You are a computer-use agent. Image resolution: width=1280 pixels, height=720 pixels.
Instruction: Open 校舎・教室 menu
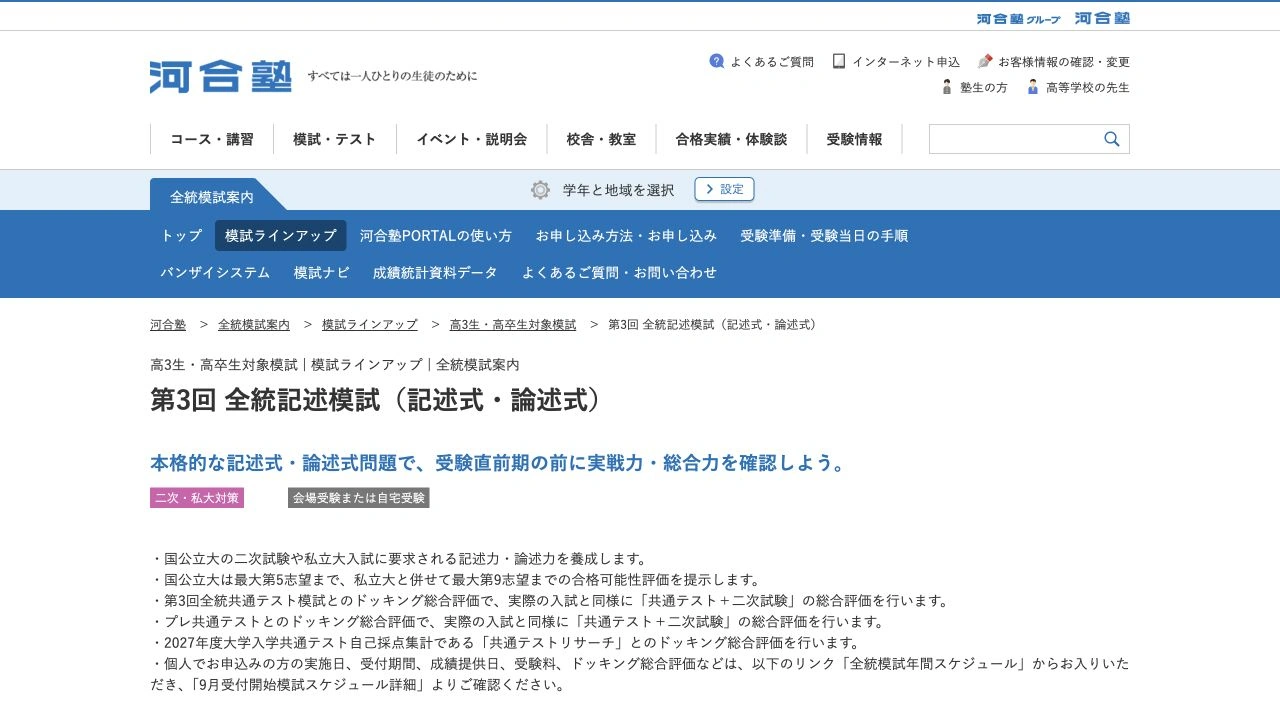601,139
